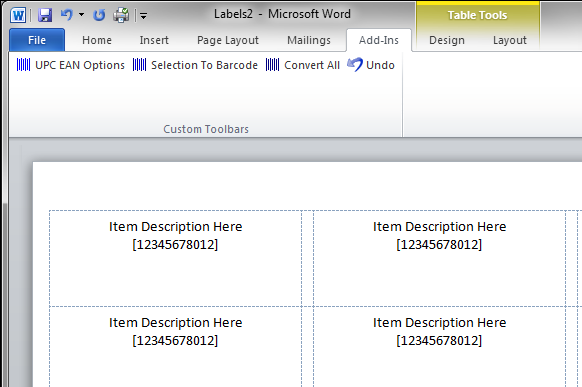
Task: Open Customize Quick Access Toolbar dropdown
Action: pyautogui.click(x=144, y=16)
